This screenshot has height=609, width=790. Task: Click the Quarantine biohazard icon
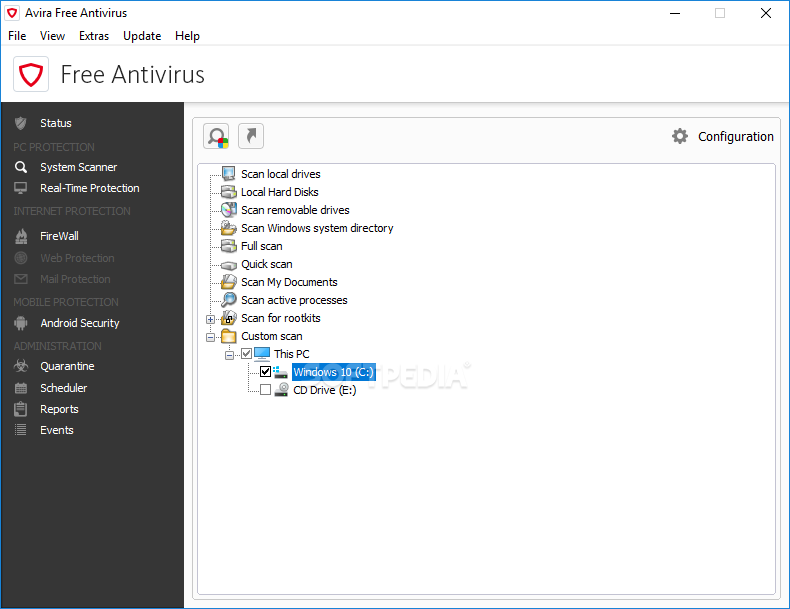click(21, 366)
